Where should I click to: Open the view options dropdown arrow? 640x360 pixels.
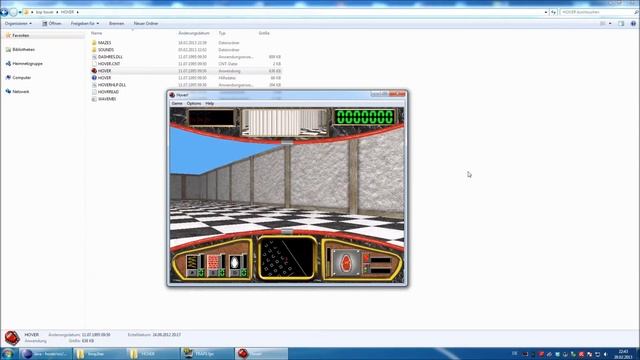coord(610,24)
